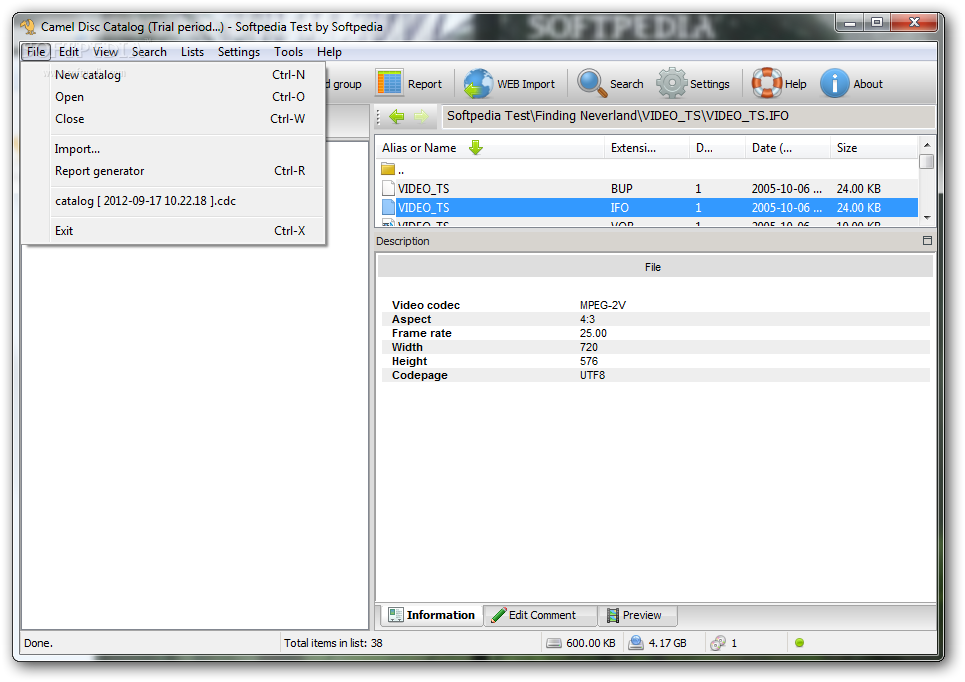Sort by D... column header
This screenshot has height=682, width=965.
coord(718,148)
